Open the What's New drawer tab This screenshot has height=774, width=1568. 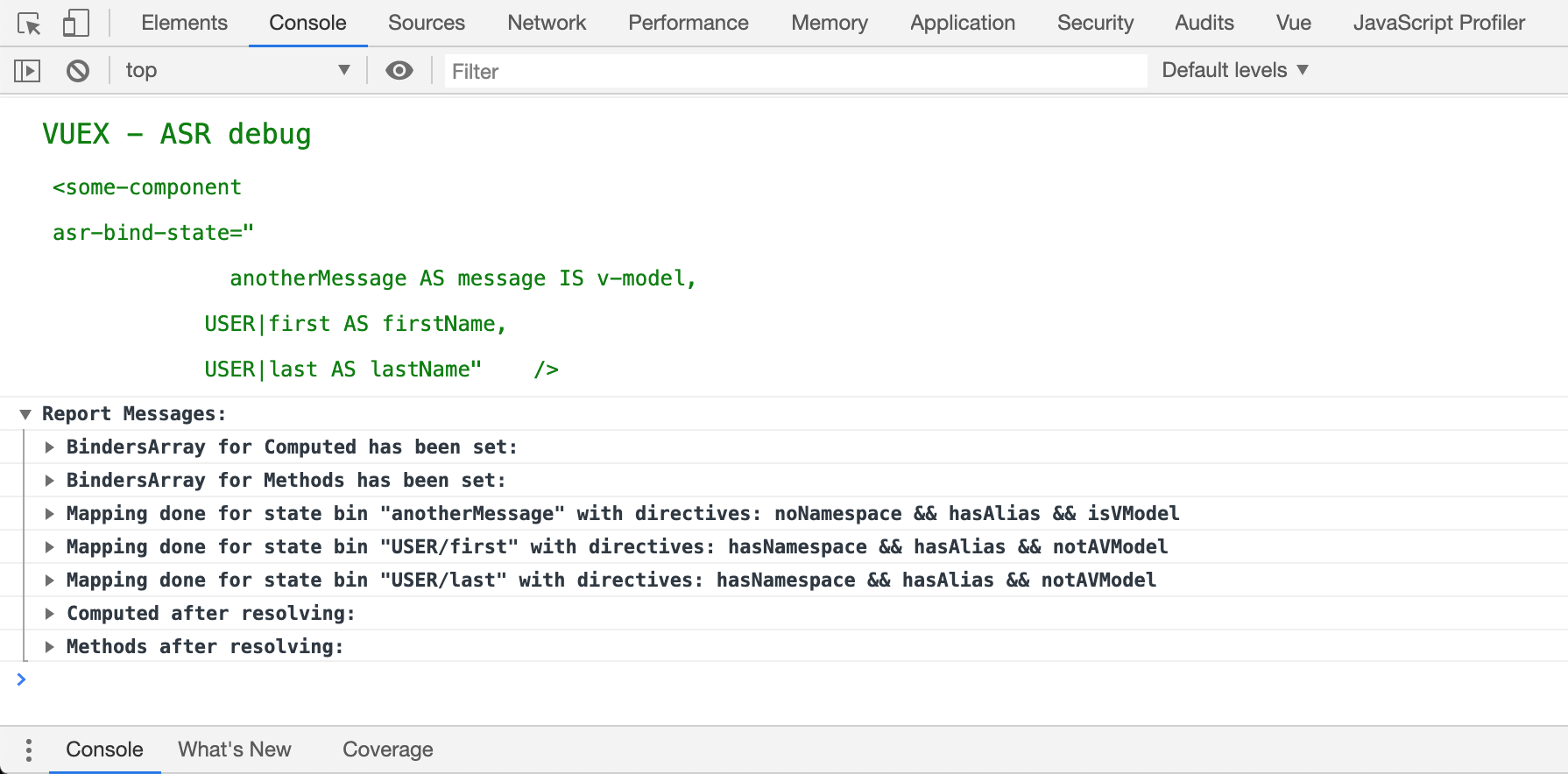[235, 749]
